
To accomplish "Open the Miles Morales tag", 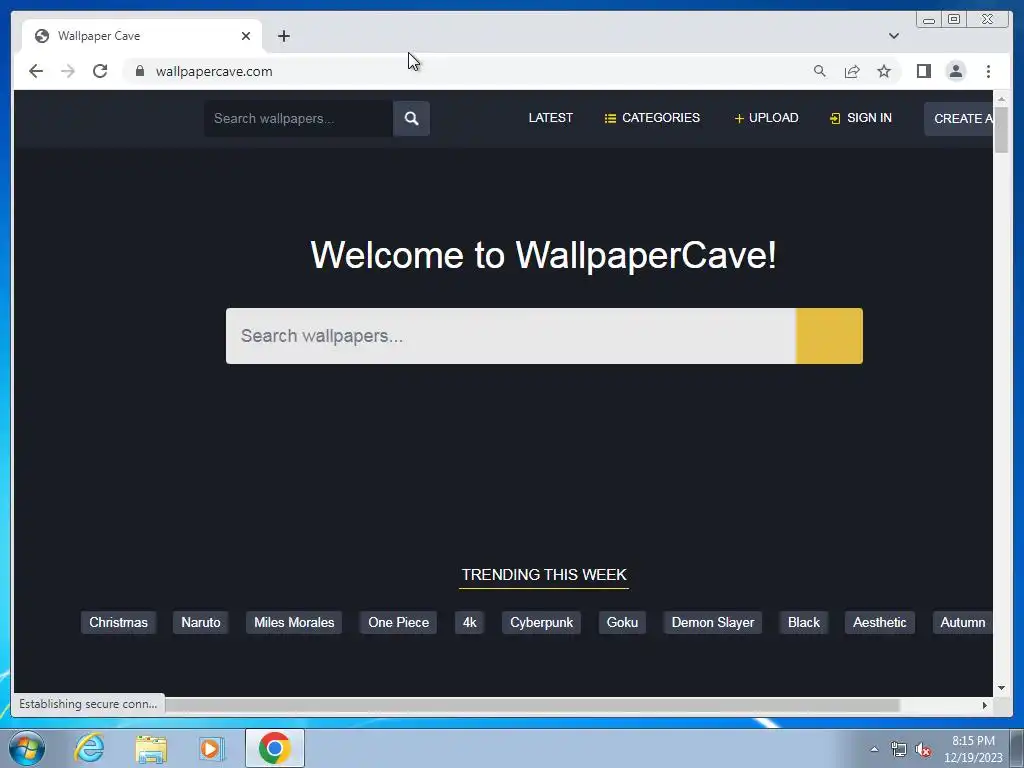I will [x=294, y=622].
